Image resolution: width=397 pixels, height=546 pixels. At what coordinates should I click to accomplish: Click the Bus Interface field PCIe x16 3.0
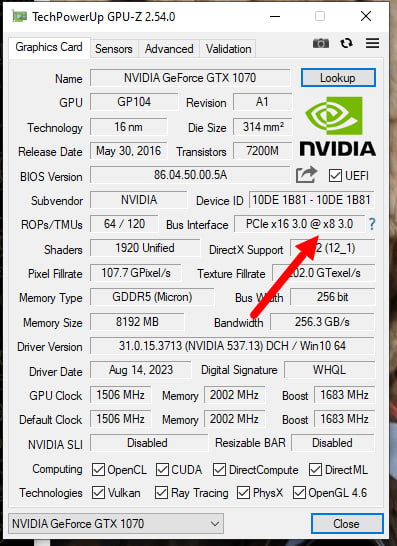click(x=299, y=224)
